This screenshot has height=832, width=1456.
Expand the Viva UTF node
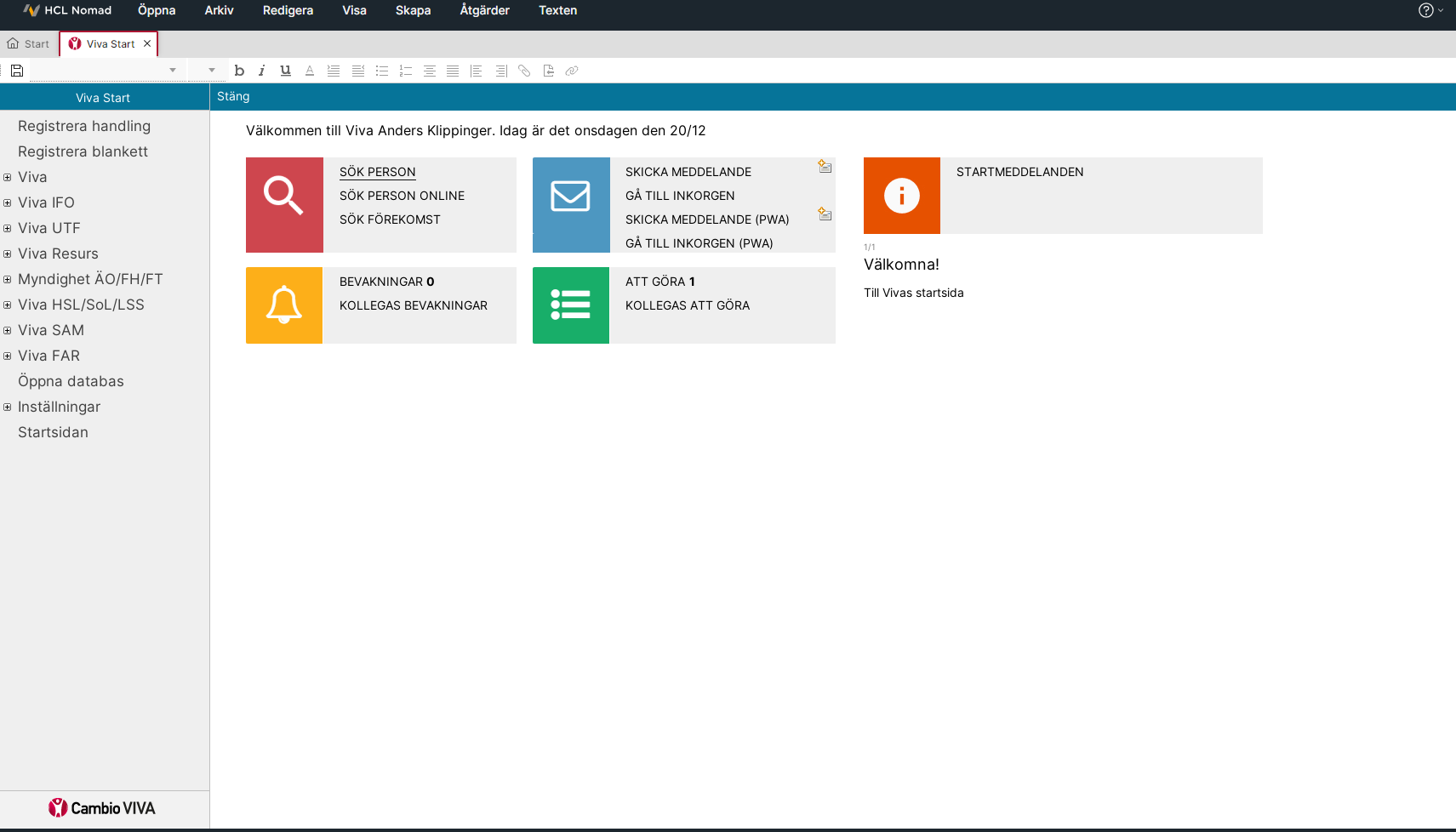coord(8,228)
